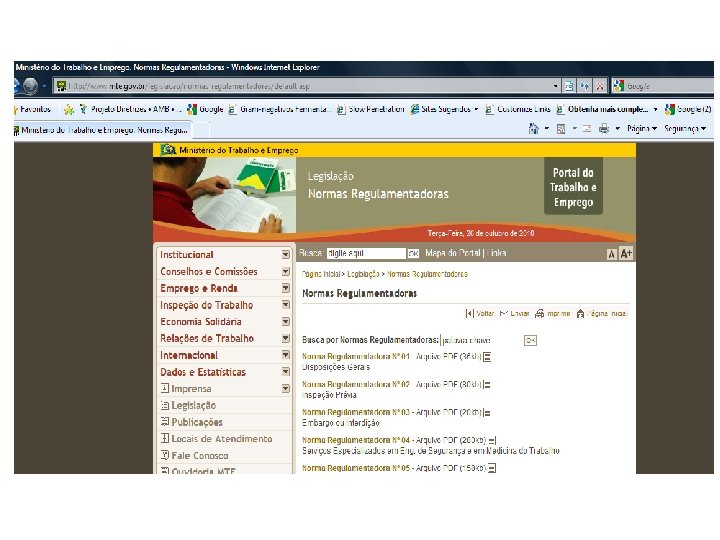Click the globe forward button in IE
This screenshot has width=720, height=540.
30,86
